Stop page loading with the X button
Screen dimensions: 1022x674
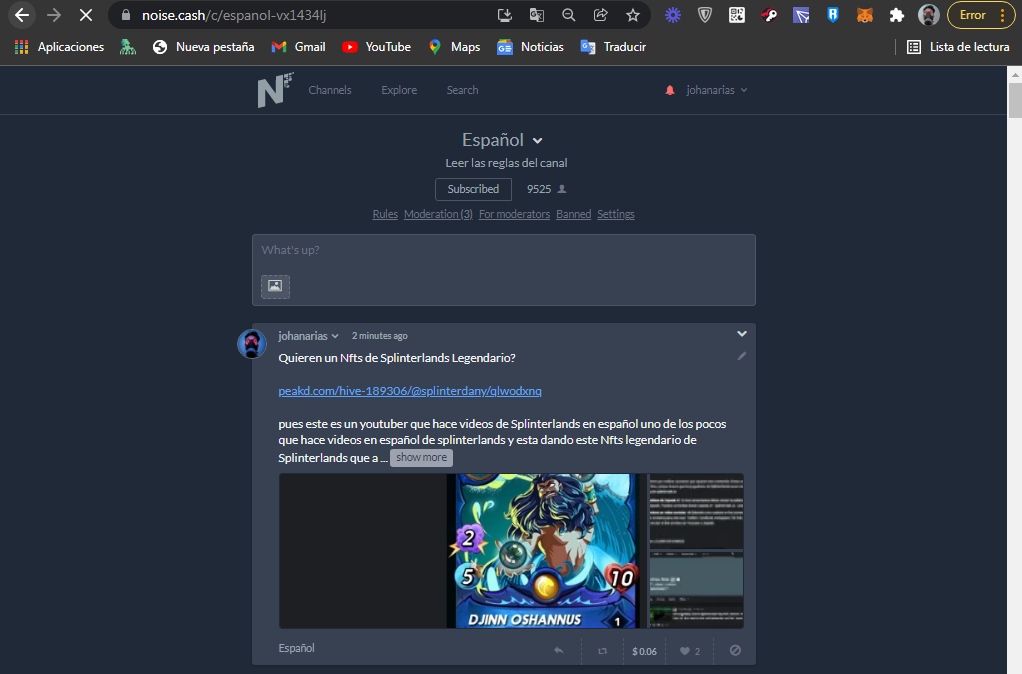pyautogui.click(x=85, y=15)
